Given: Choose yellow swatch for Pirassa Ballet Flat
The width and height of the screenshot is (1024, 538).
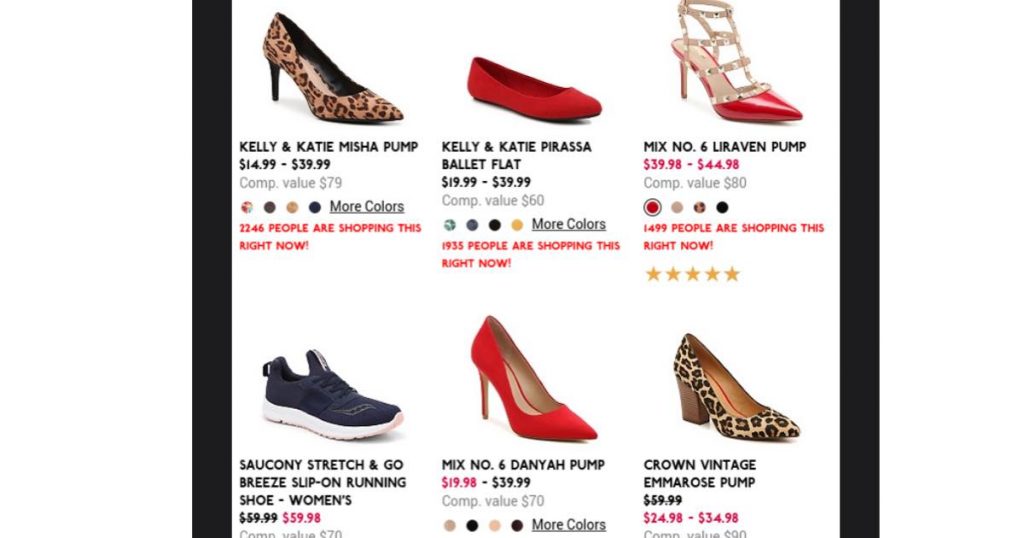Looking at the screenshot, I should point(517,225).
